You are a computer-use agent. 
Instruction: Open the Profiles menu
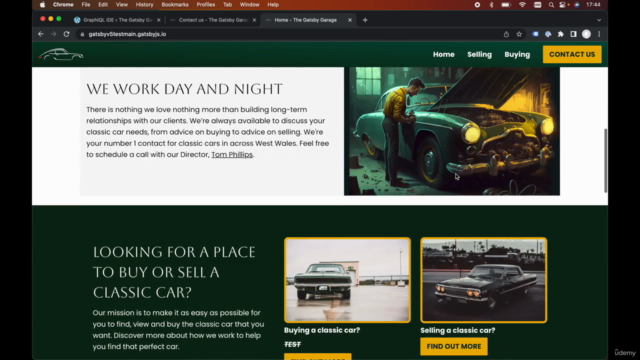coord(206,5)
